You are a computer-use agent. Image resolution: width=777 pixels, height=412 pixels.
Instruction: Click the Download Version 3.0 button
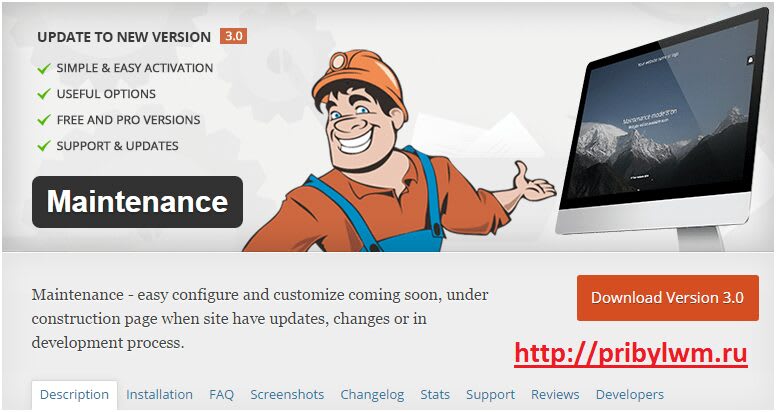tap(667, 298)
